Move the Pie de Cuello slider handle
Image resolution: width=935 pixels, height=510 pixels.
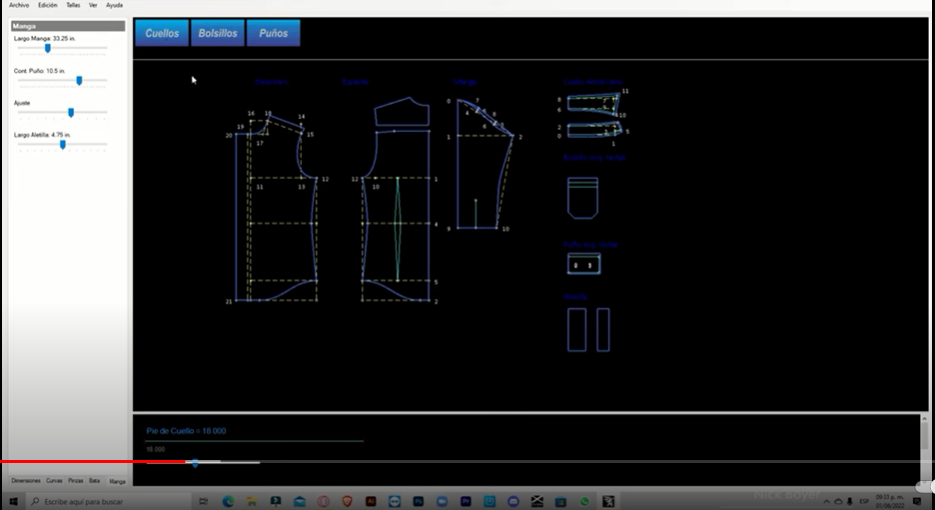click(x=195, y=462)
